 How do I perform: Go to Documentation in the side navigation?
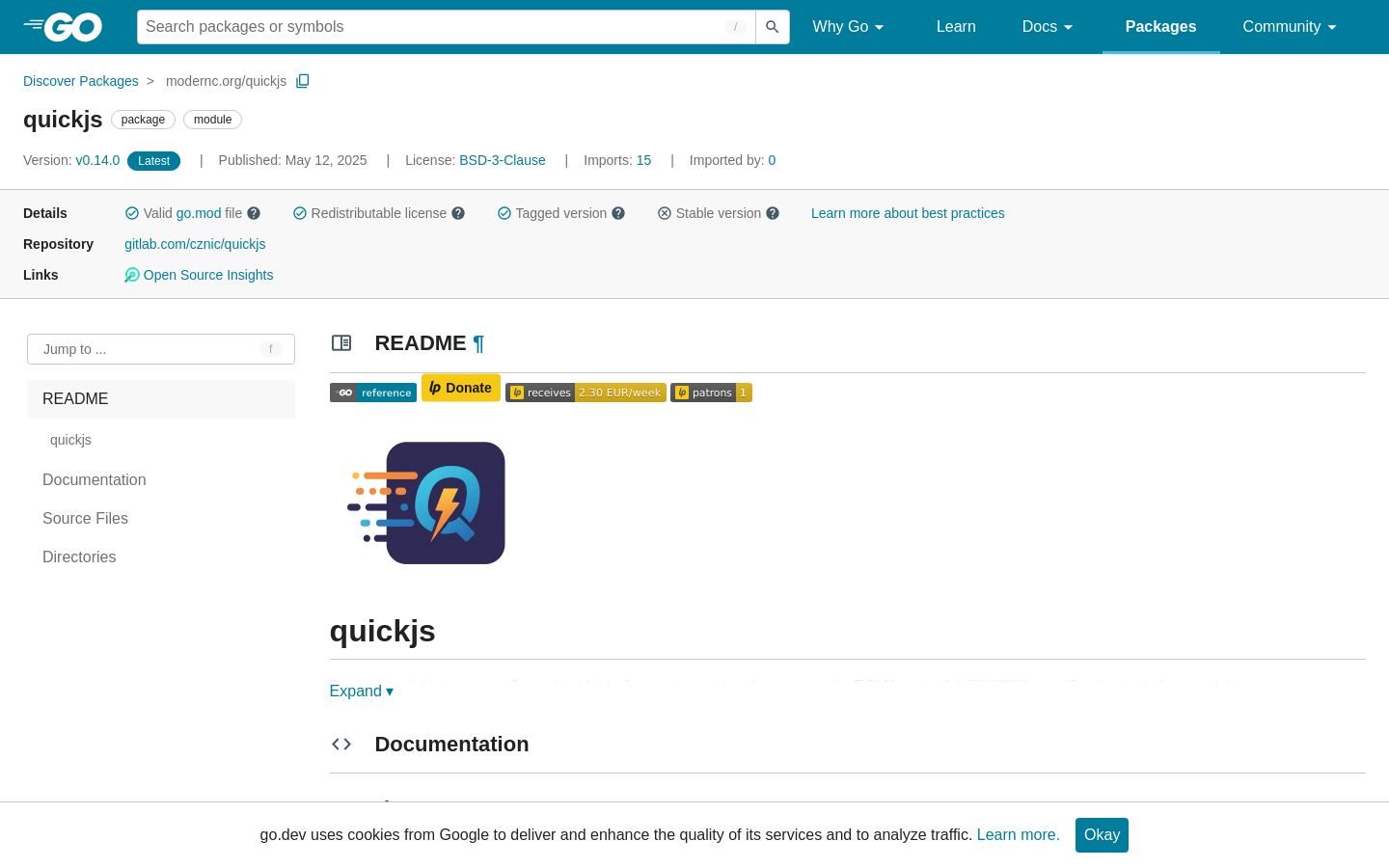pyautogui.click(x=95, y=479)
